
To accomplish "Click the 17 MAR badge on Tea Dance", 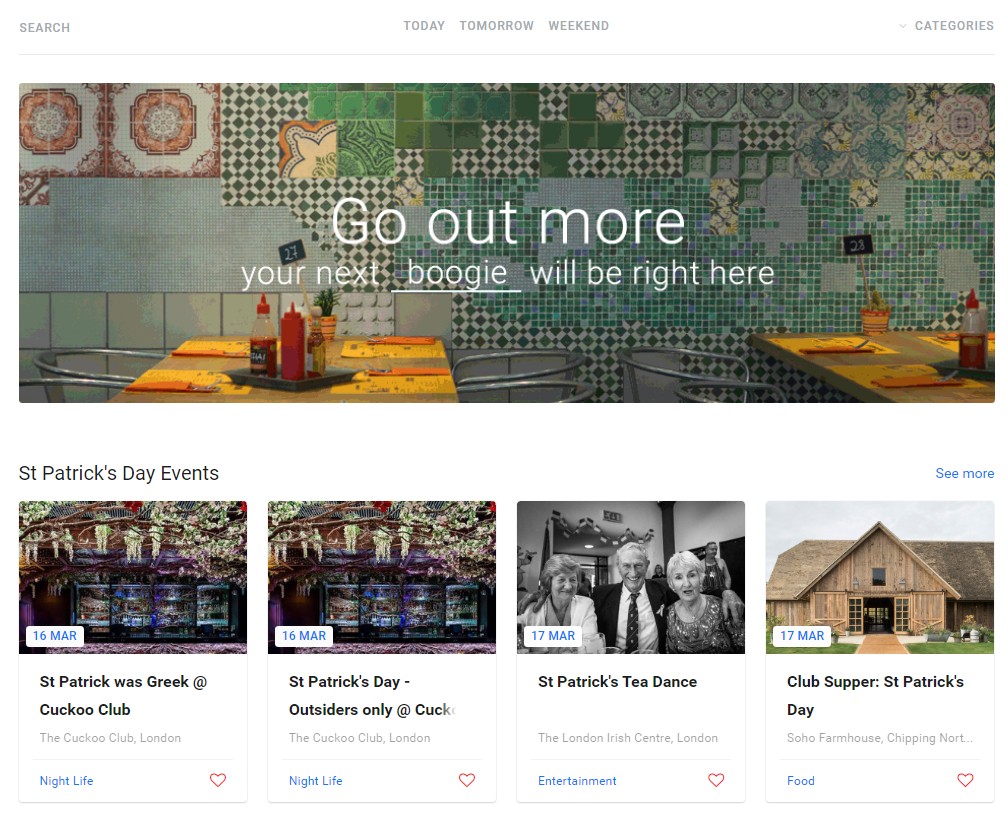I will point(553,636).
